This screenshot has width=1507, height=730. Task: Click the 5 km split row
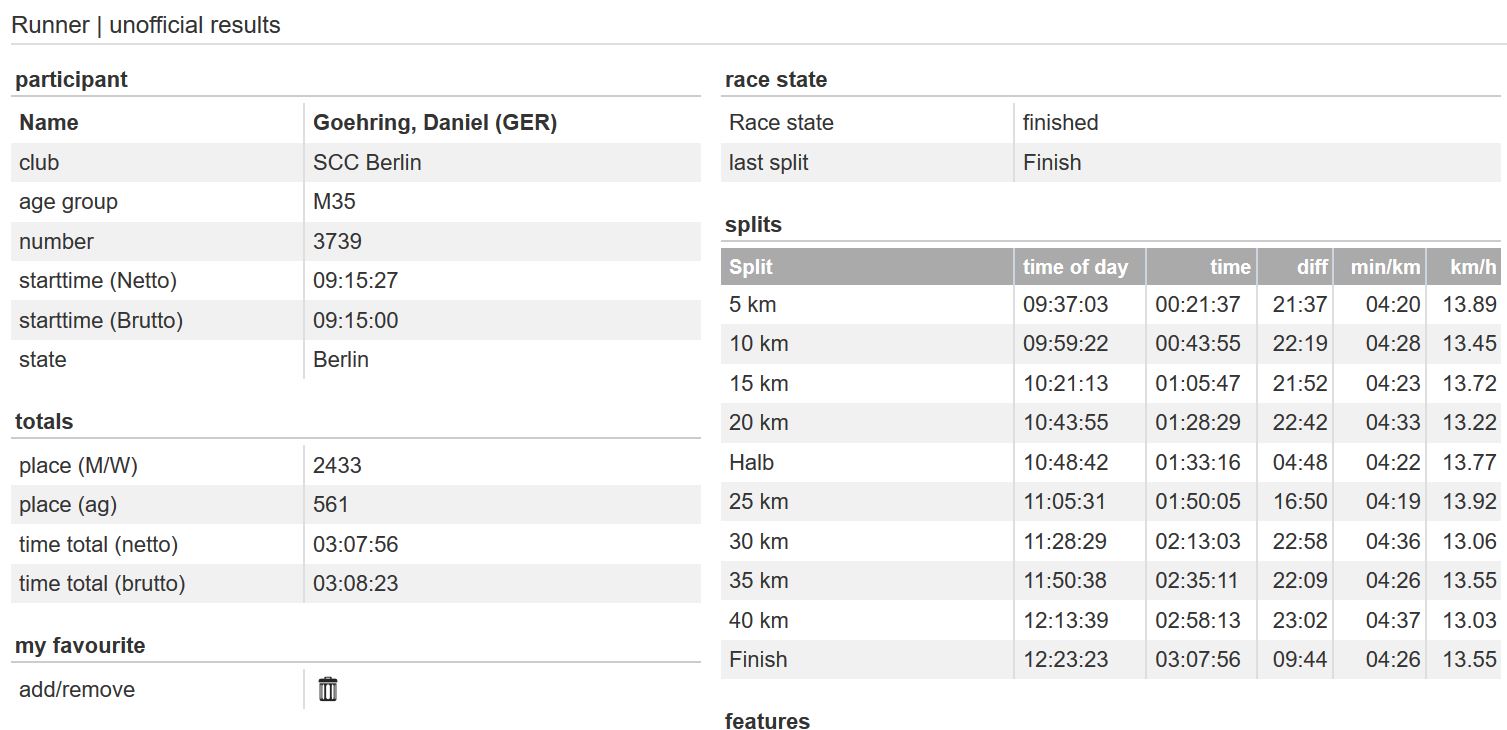1111,304
